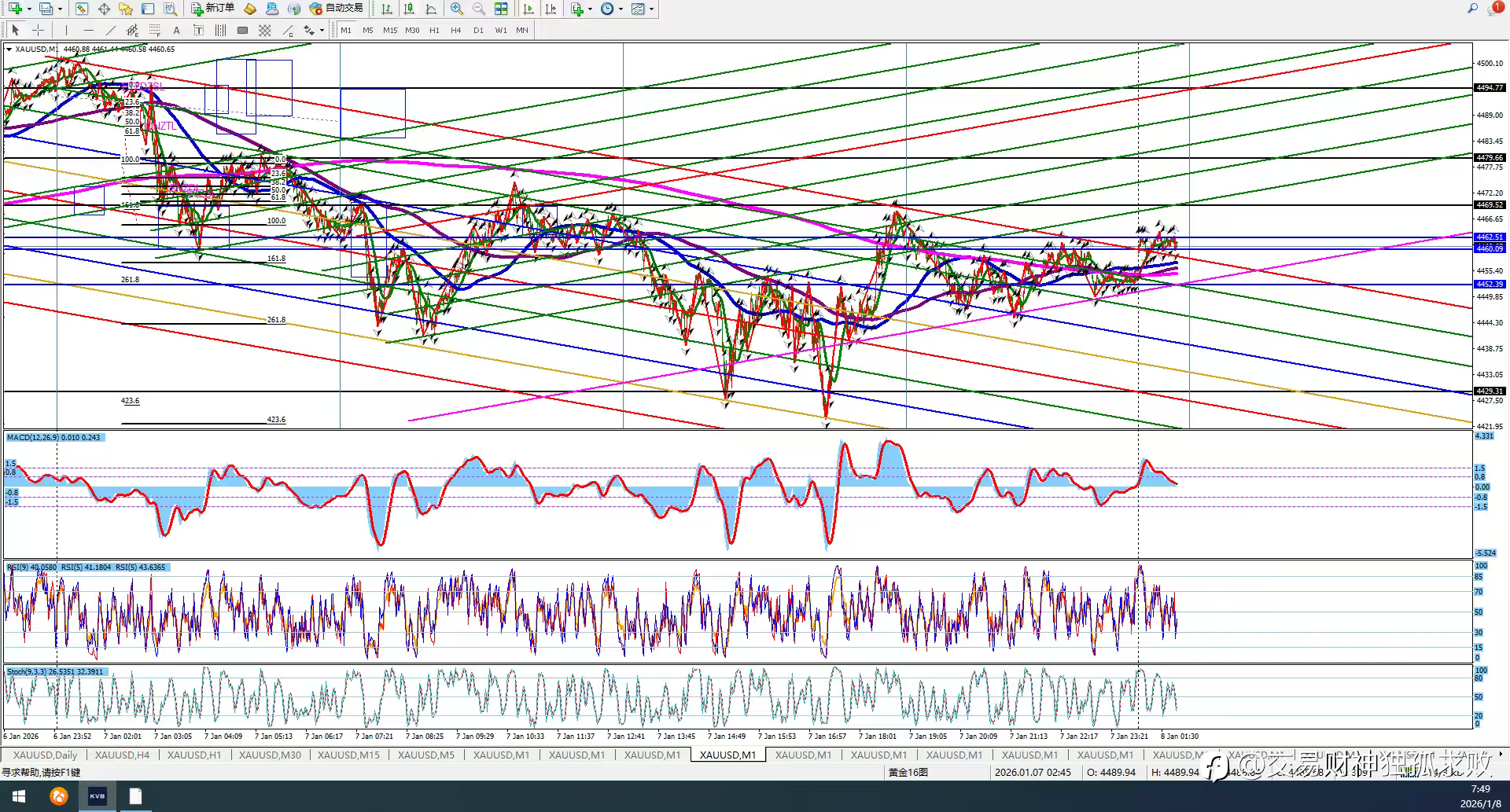Select the H4 timeframe button
Image resolution: width=1510 pixels, height=812 pixels.
(456, 30)
